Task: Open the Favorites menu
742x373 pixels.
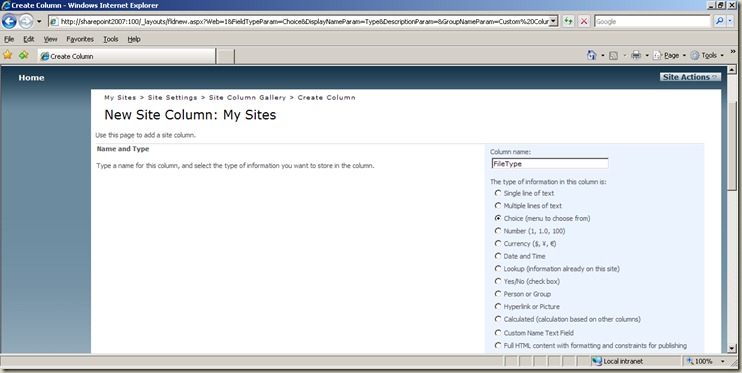Action: pyautogui.click(x=80, y=39)
